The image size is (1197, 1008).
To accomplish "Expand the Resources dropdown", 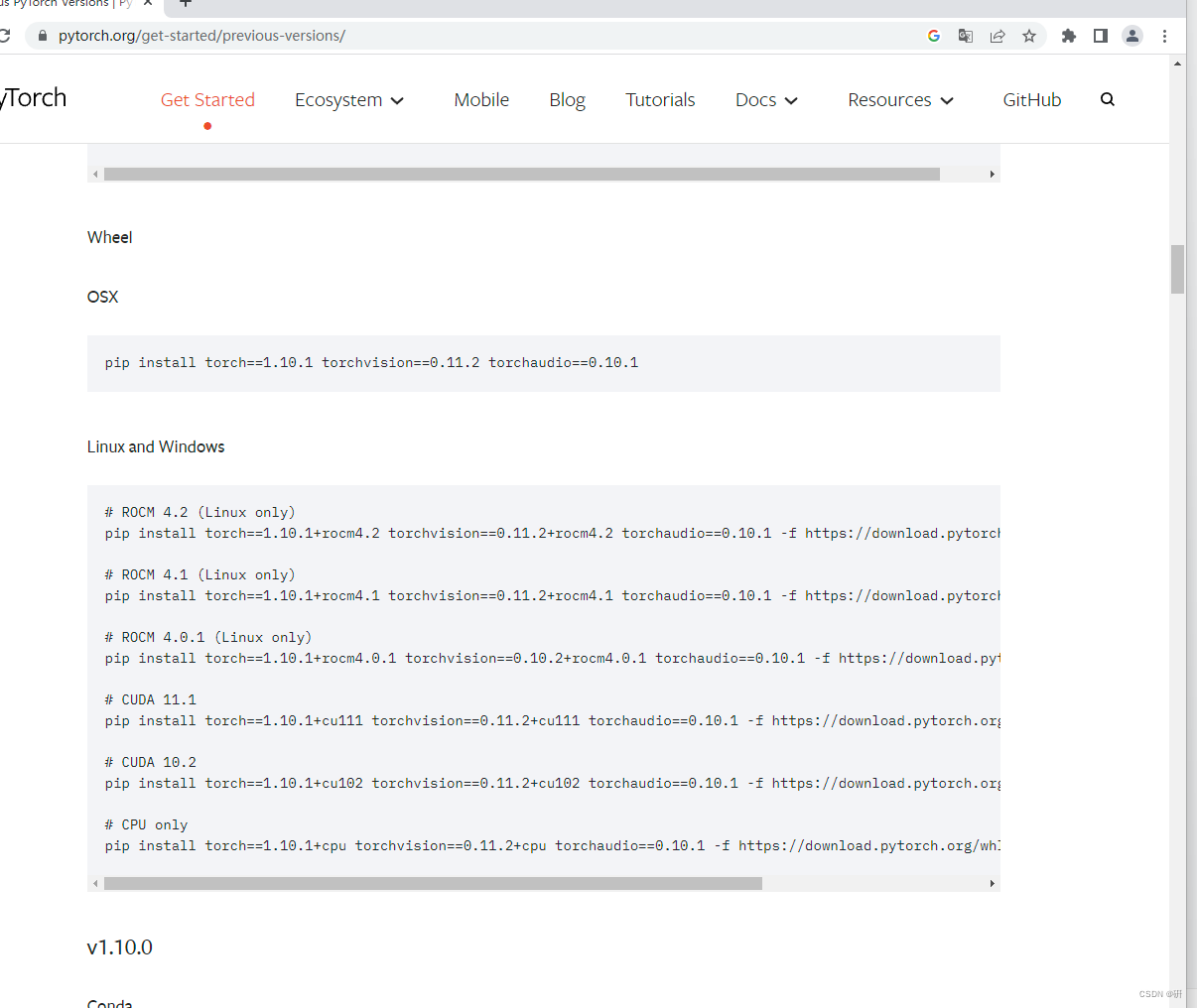I will (x=899, y=99).
